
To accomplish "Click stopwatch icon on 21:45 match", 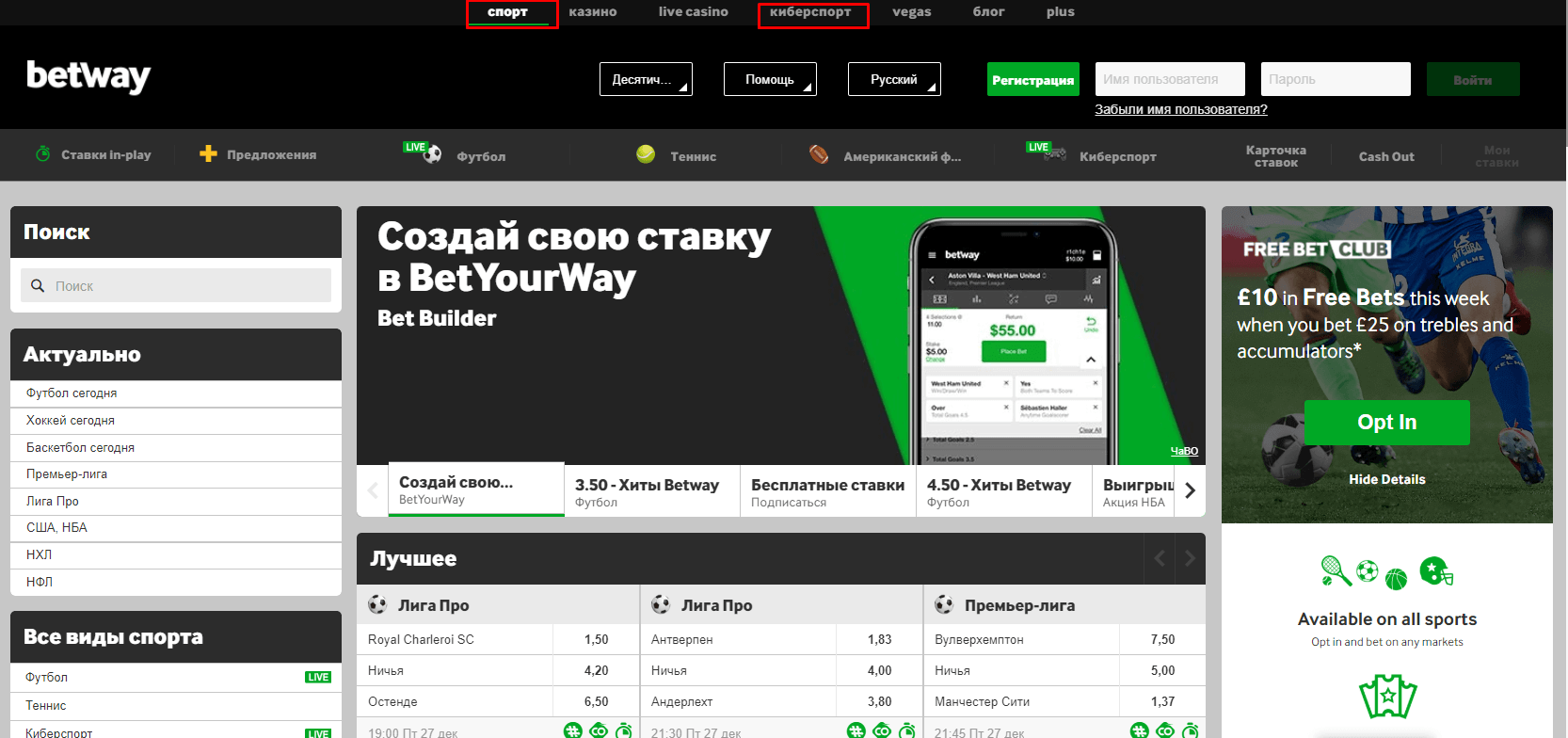I will (x=1191, y=730).
